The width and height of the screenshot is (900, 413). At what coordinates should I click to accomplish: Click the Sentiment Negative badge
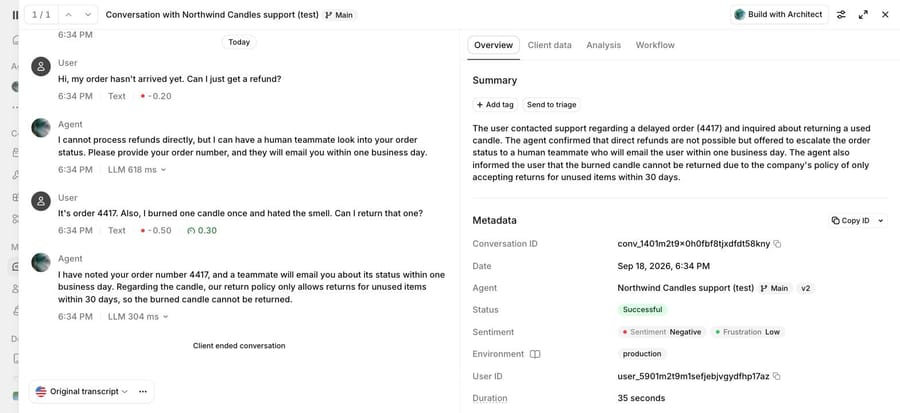click(661, 332)
